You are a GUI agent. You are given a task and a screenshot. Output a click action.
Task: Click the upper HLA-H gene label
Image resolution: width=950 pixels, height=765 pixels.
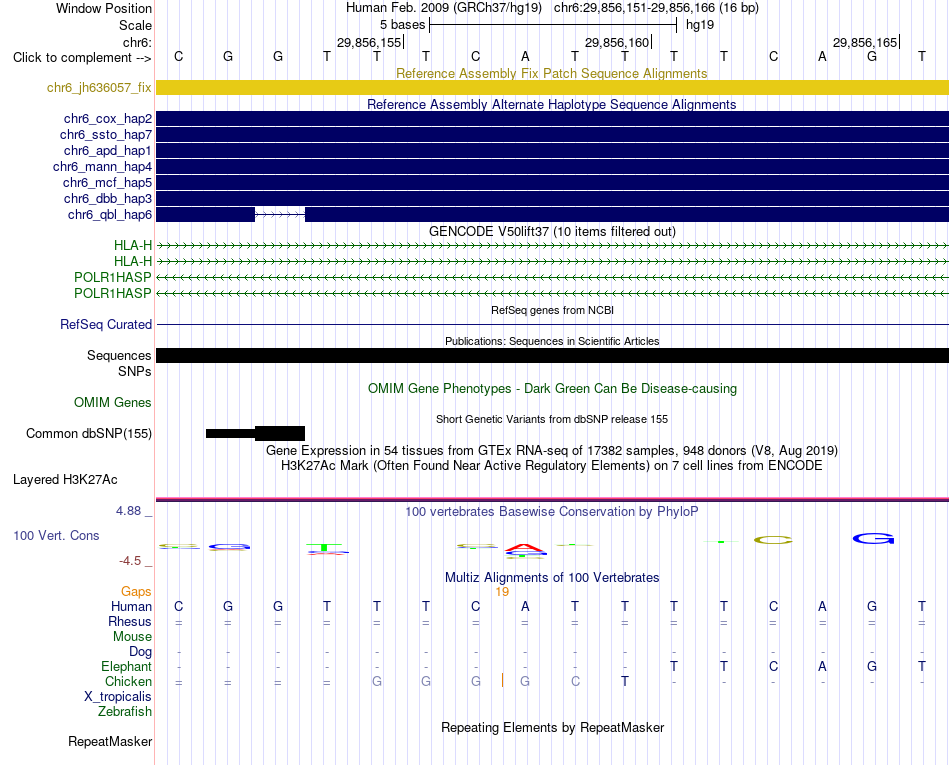(x=133, y=245)
